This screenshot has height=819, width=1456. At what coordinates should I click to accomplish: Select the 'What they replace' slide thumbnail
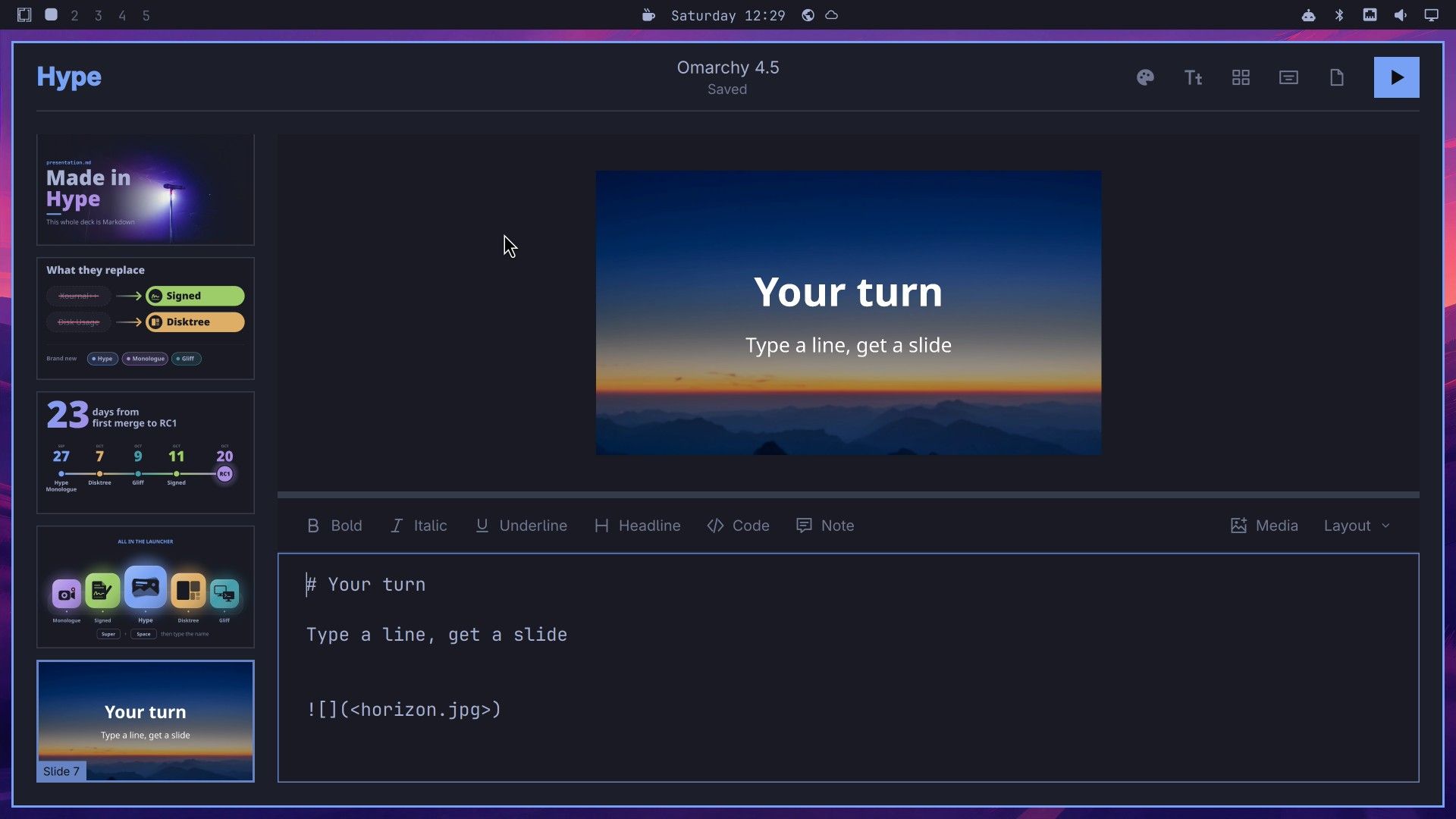click(146, 318)
